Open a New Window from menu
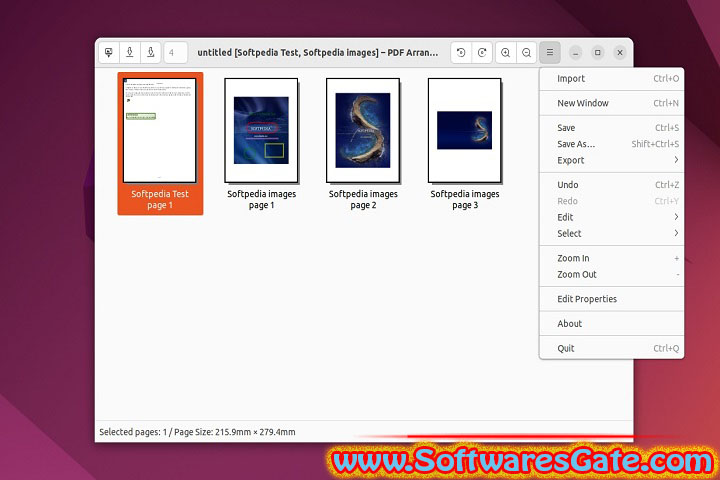The image size is (720, 480). pyautogui.click(x=612, y=103)
